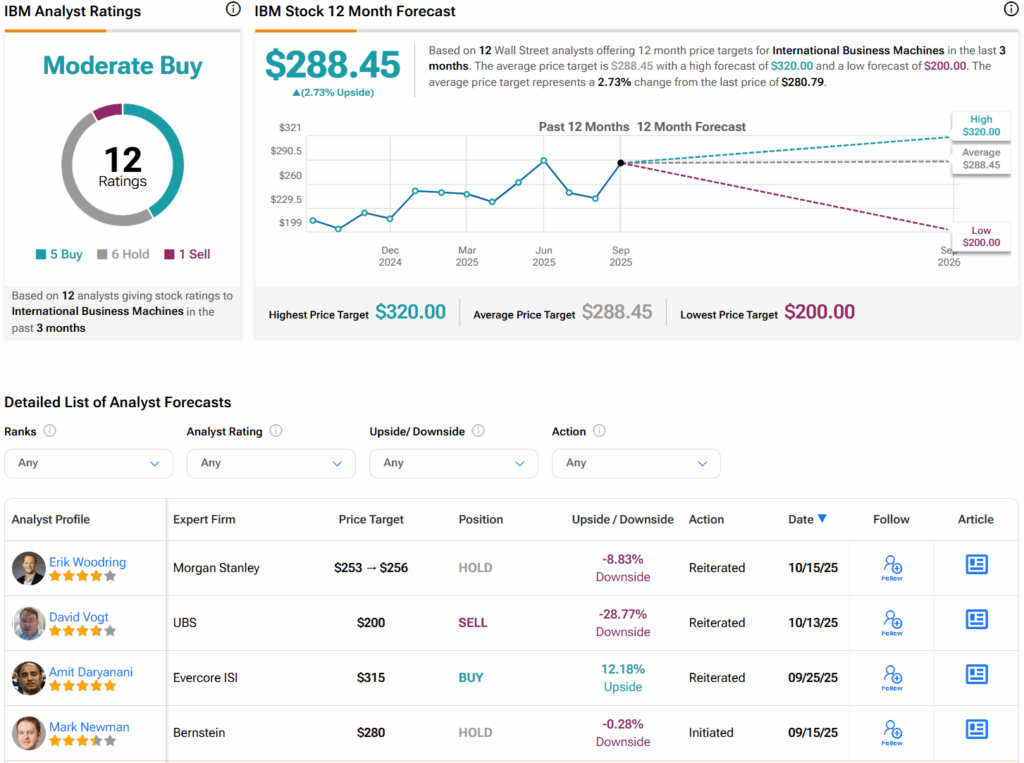Follow analyst Erik Woodring
This screenshot has width=1024, height=763.
pos(891,567)
